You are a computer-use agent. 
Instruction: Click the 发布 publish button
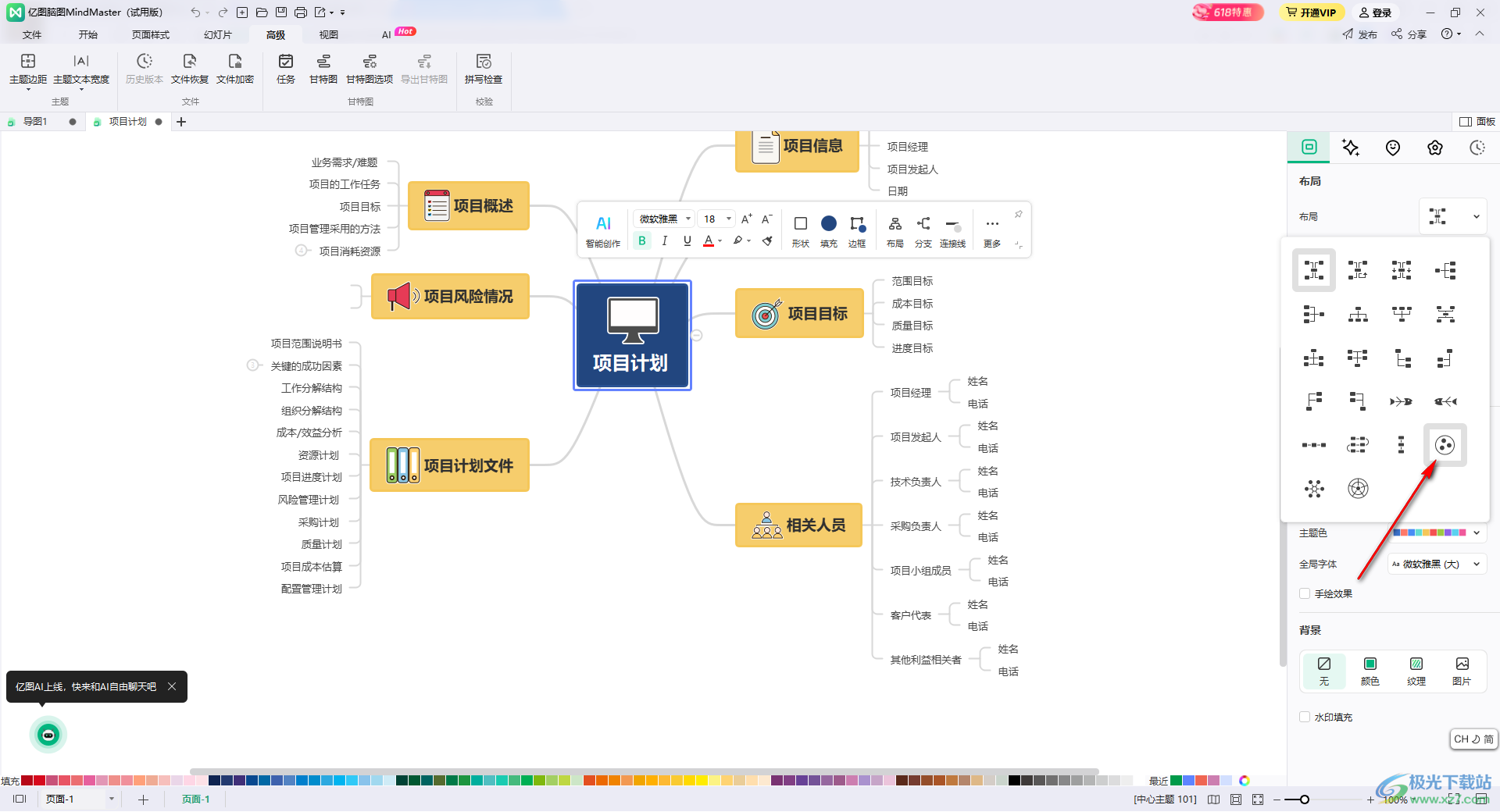pos(1360,34)
